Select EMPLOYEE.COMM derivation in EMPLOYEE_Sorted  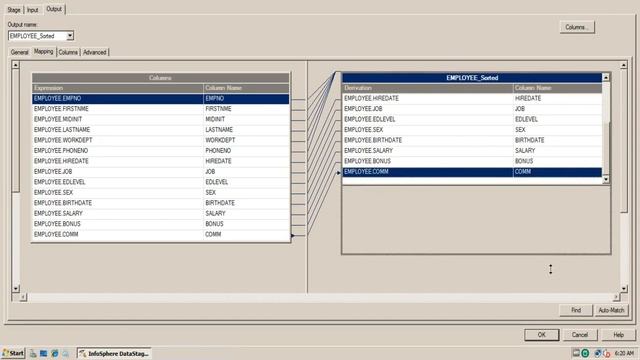click(427, 172)
